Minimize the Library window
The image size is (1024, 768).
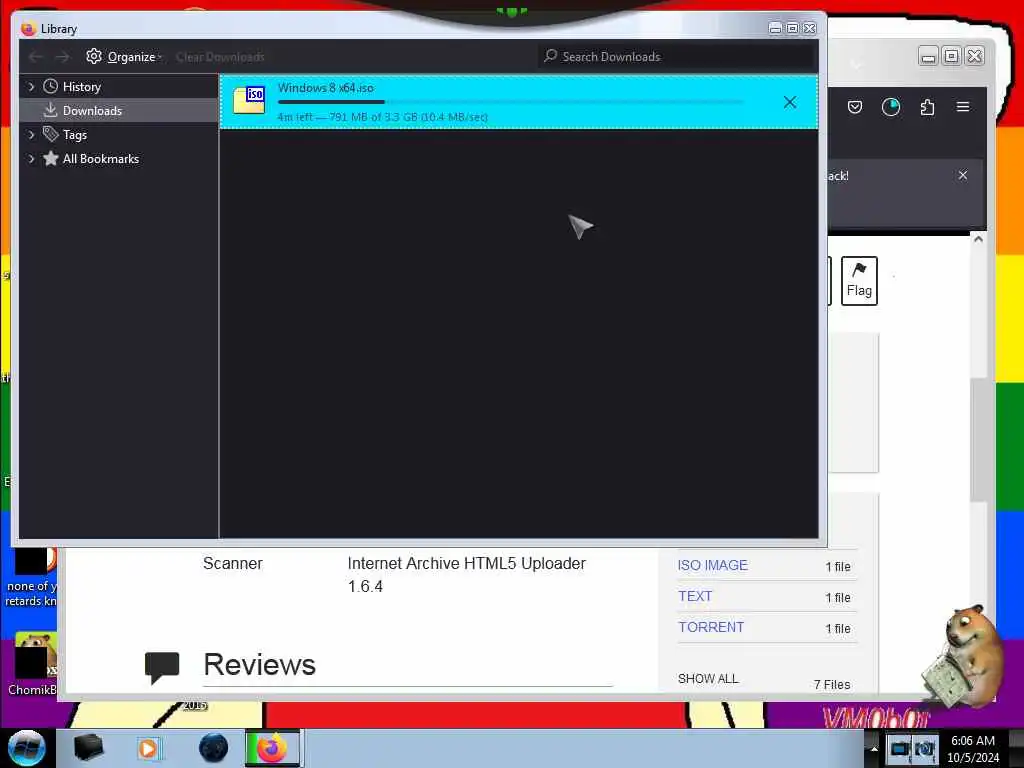click(775, 28)
